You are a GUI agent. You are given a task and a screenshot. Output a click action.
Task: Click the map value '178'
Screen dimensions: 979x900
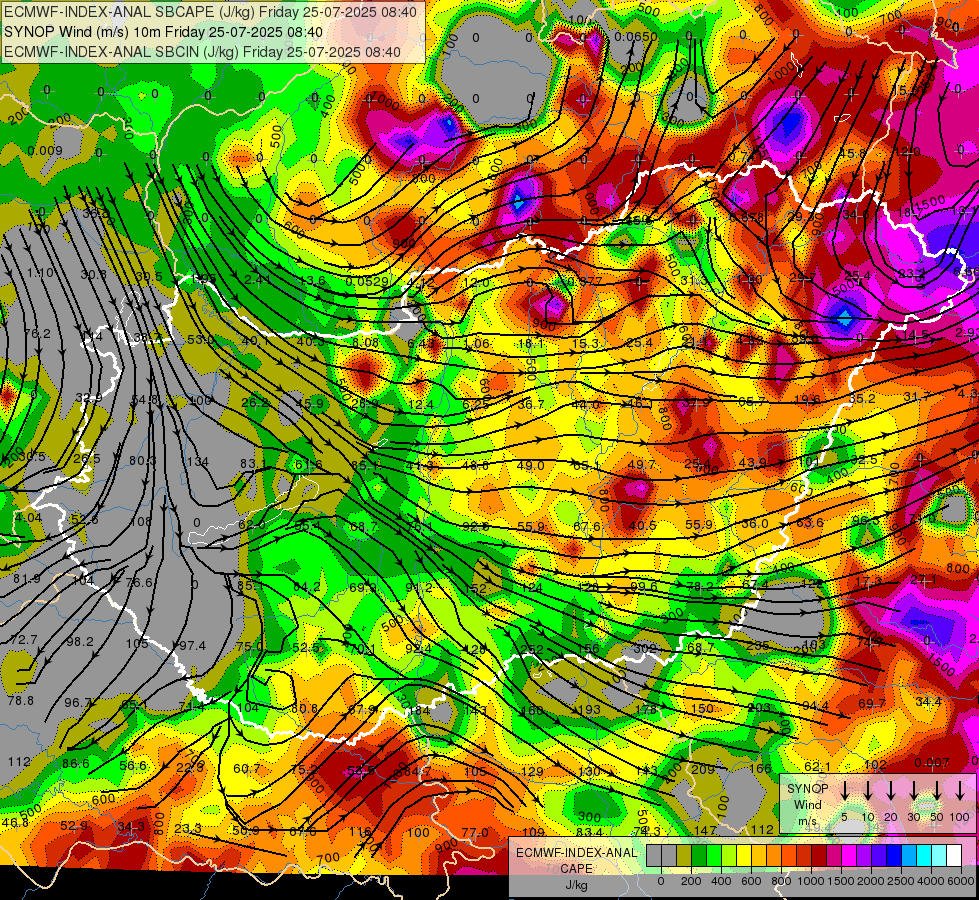(646, 710)
